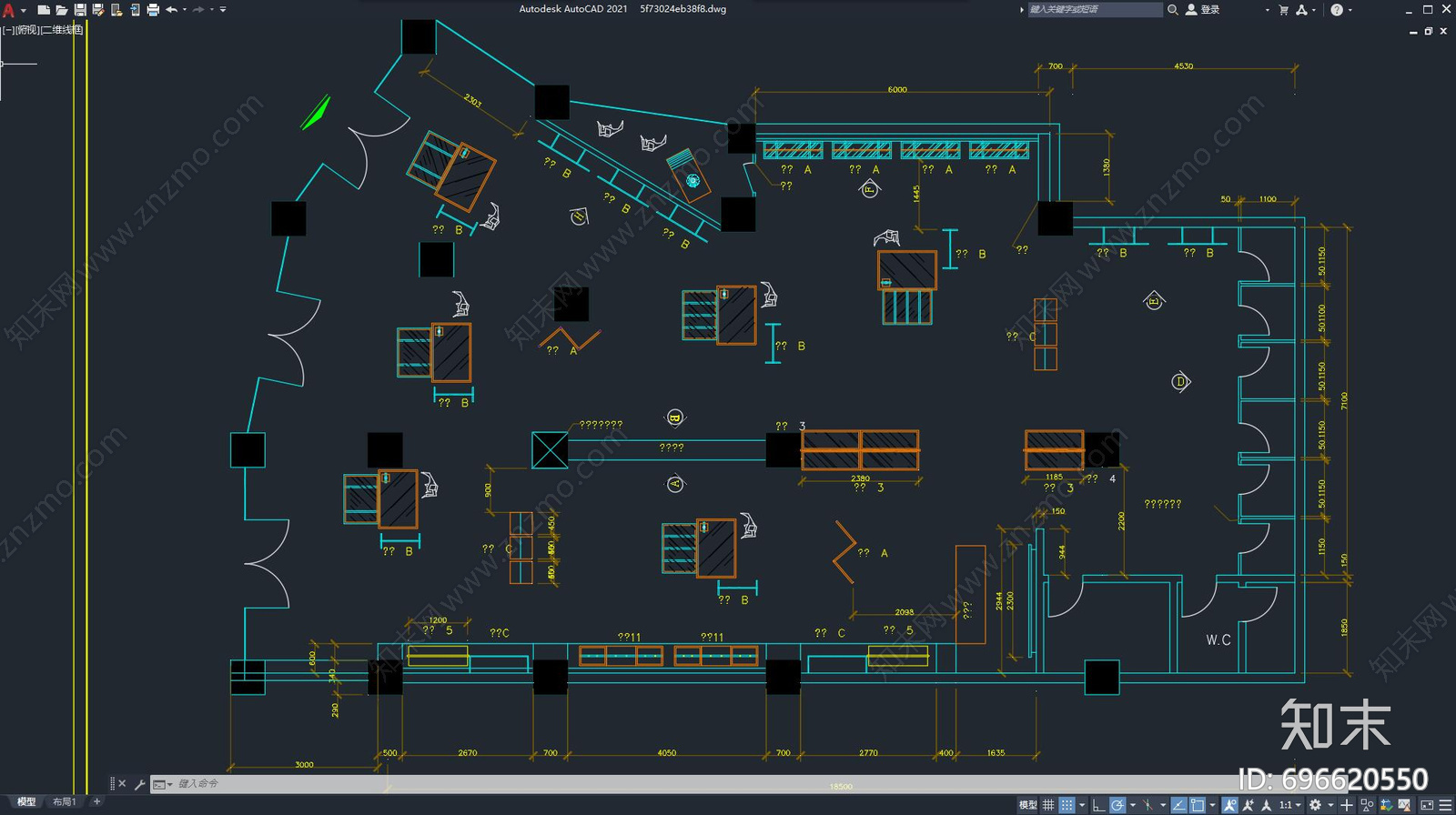Click the Plot printer icon
This screenshot has height=815, width=1456.
(x=153, y=10)
